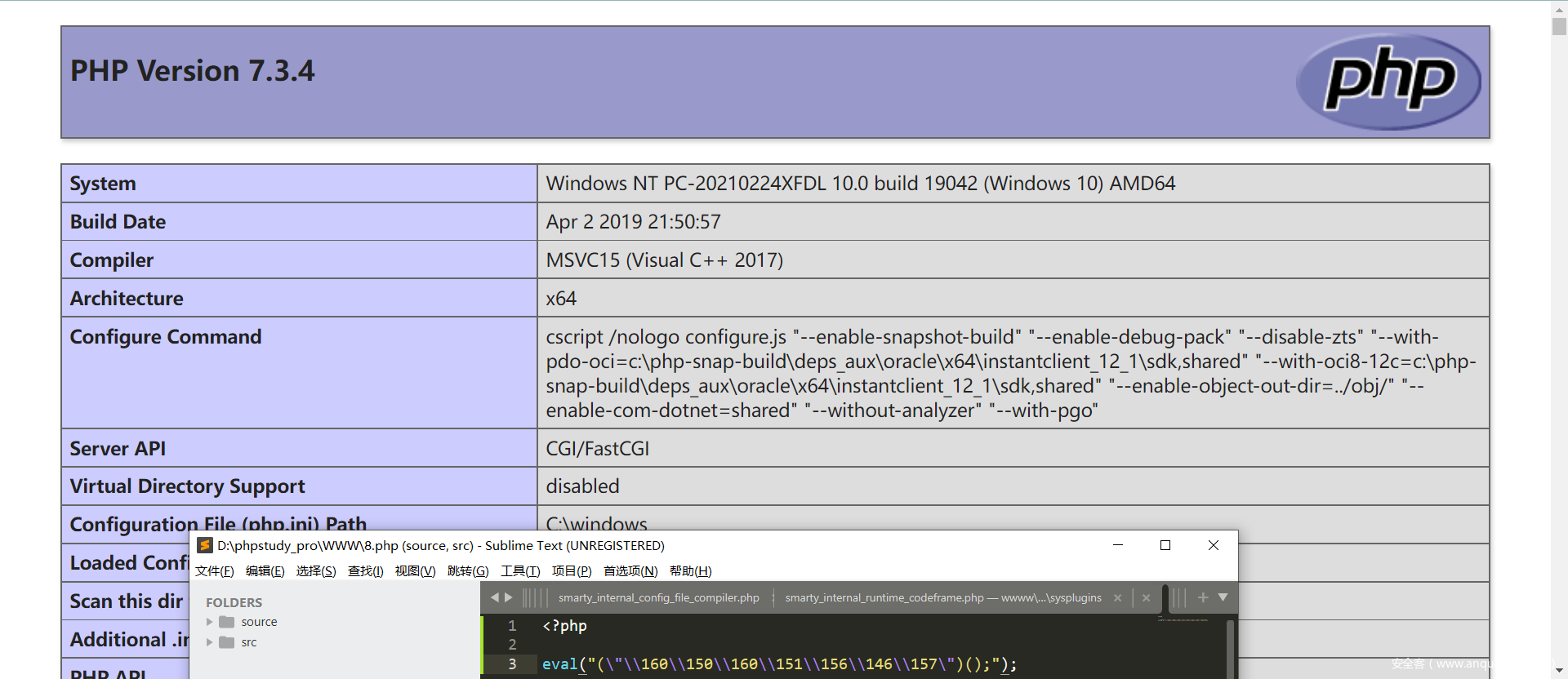This screenshot has width=1568, height=679.
Task: Click the src folder icon
Action: pos(227,642)
